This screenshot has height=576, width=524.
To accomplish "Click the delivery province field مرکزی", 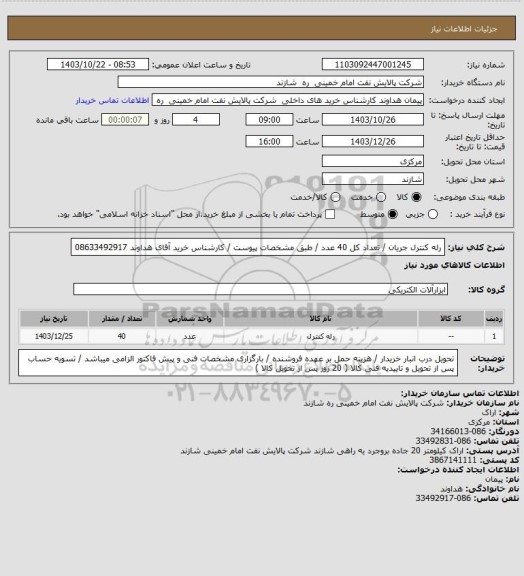I will (x=373, y=161).
